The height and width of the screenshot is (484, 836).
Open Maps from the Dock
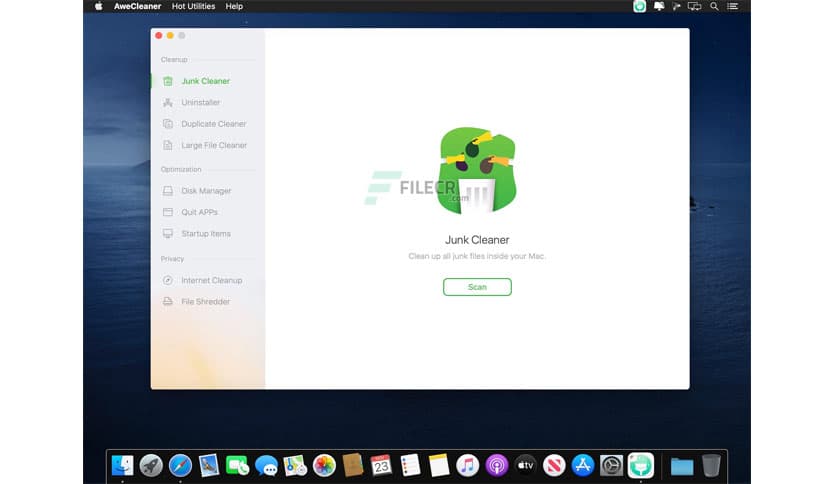tap(295, 465)
